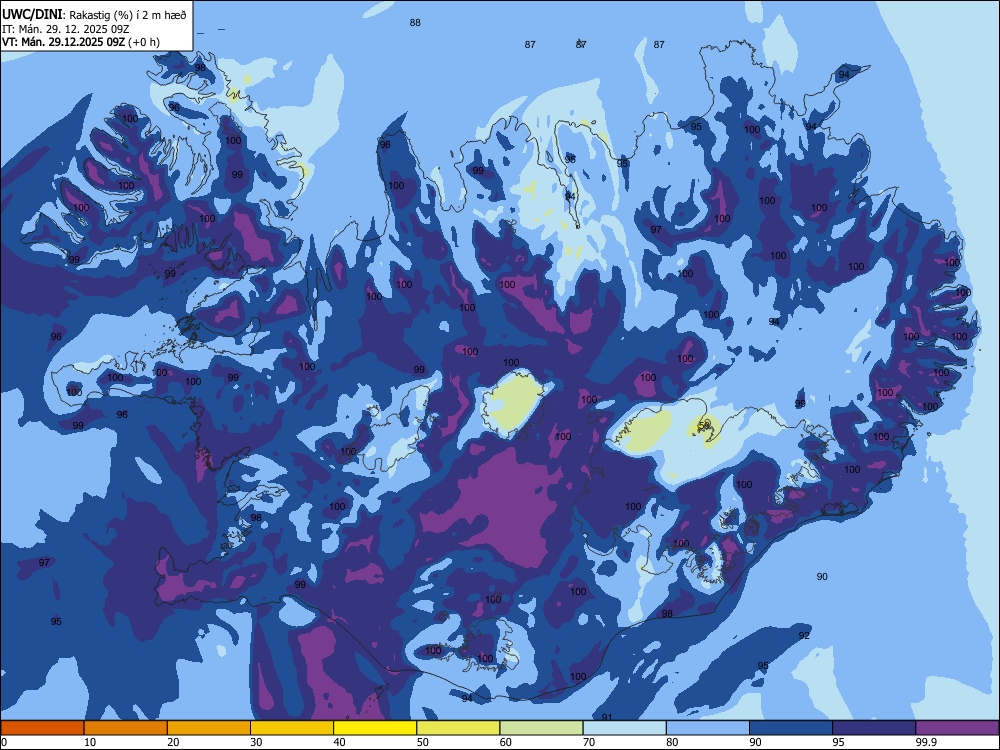Click the 95–99.9 navy legend swatch
The height and width of the screenshot is (750, 1000).
click(x=874, y=728)
